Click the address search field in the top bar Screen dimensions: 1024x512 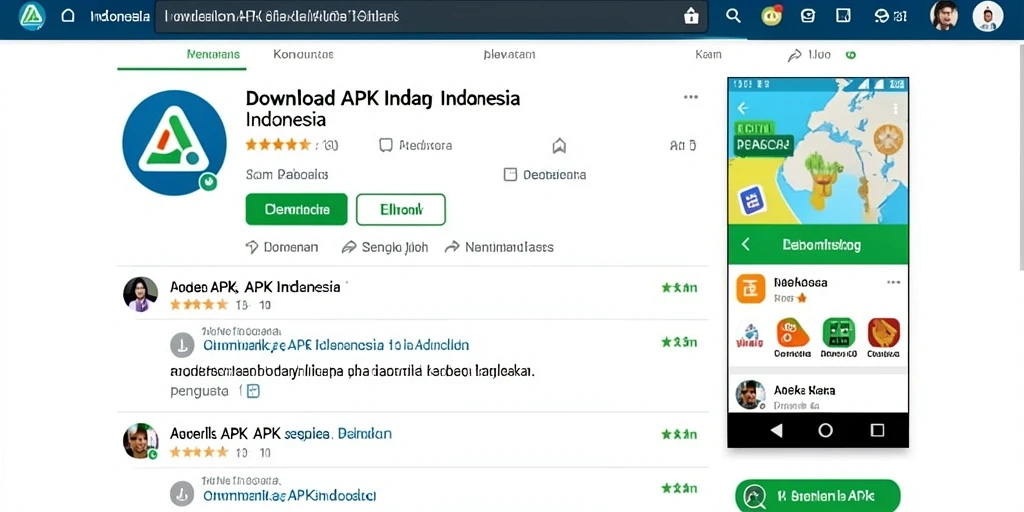pos(431,16)
